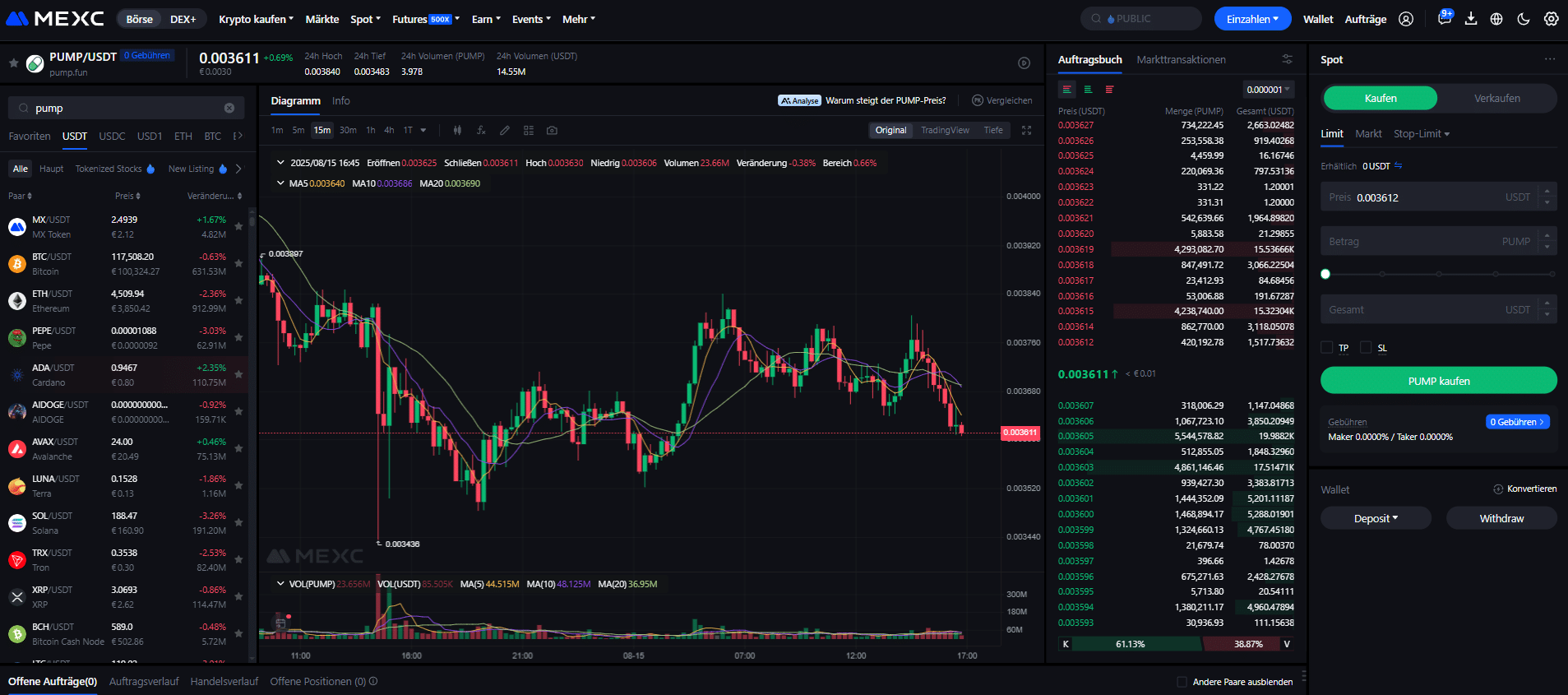Switch to the Markttransaktionen tab
Viewport: 1568px width, 695px height.
click(1181, 59)
